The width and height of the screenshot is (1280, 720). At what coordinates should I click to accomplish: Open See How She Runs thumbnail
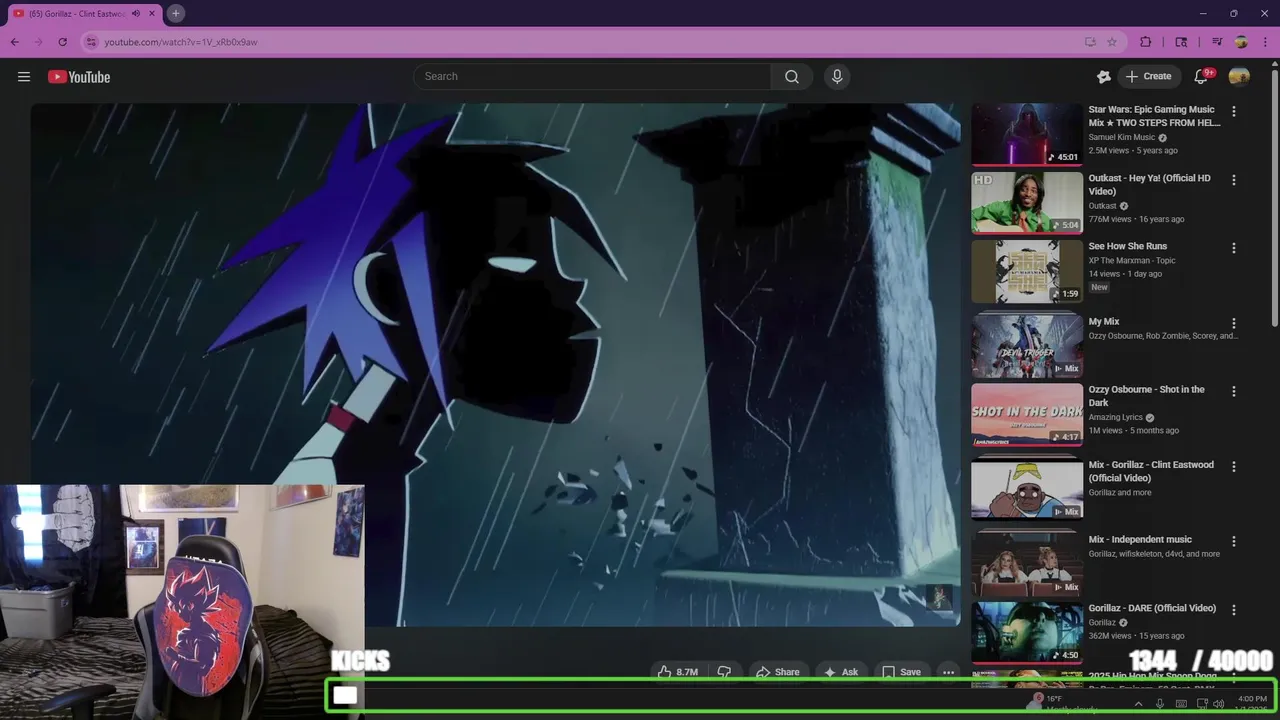[x=1027, y=271]
